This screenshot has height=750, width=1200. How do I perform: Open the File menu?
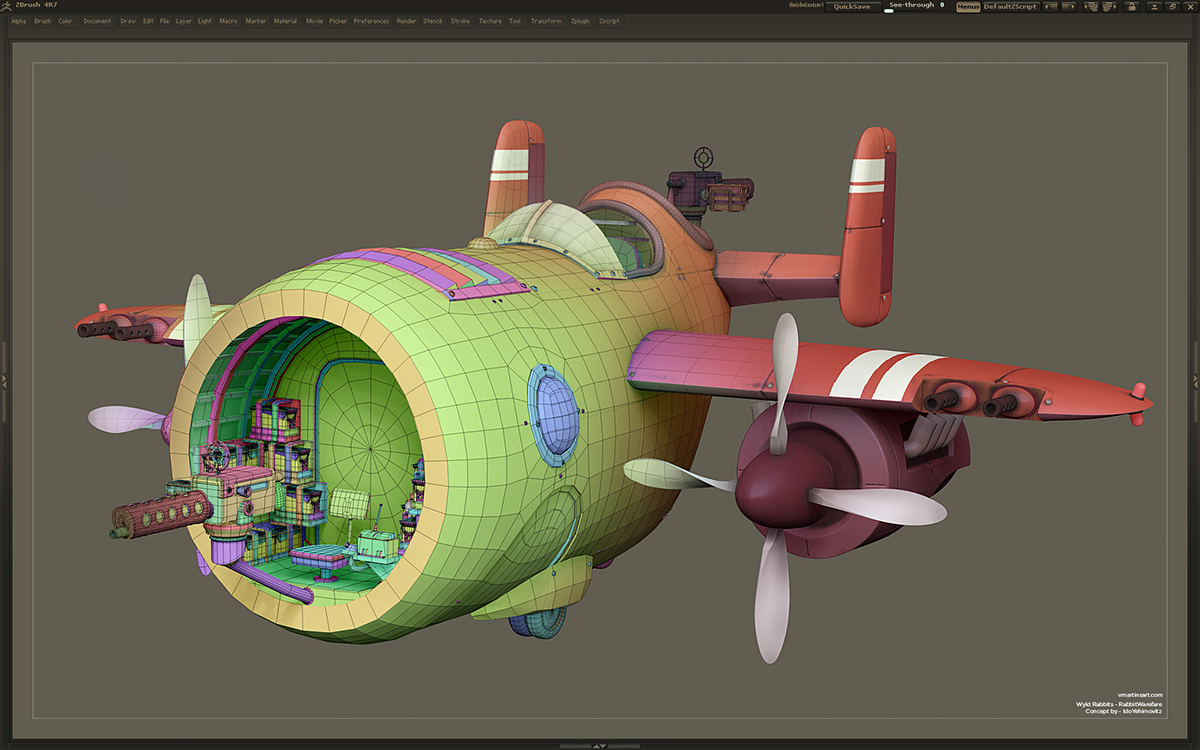[x=165, y=21]
